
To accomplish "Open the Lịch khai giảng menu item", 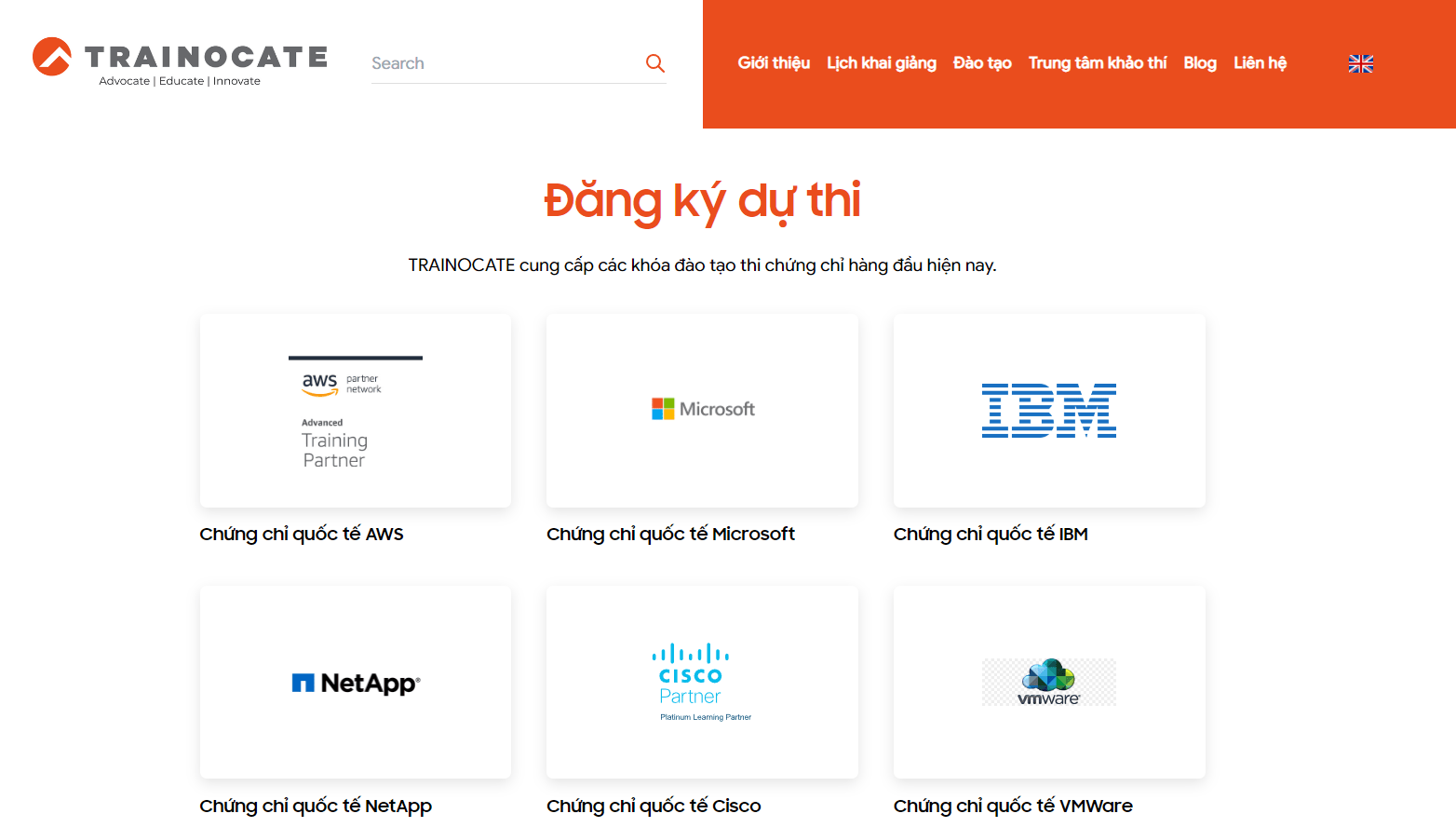I will coord(881,63).
